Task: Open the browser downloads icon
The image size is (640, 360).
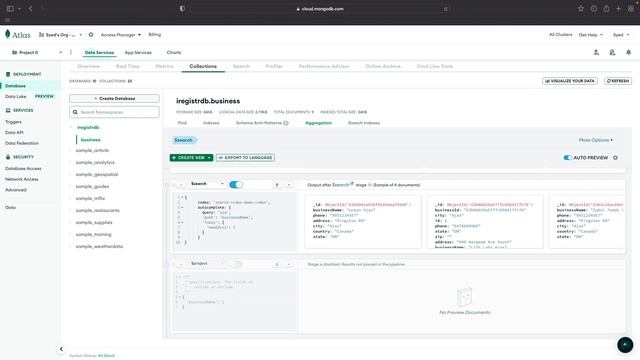Action: [593, 9]
